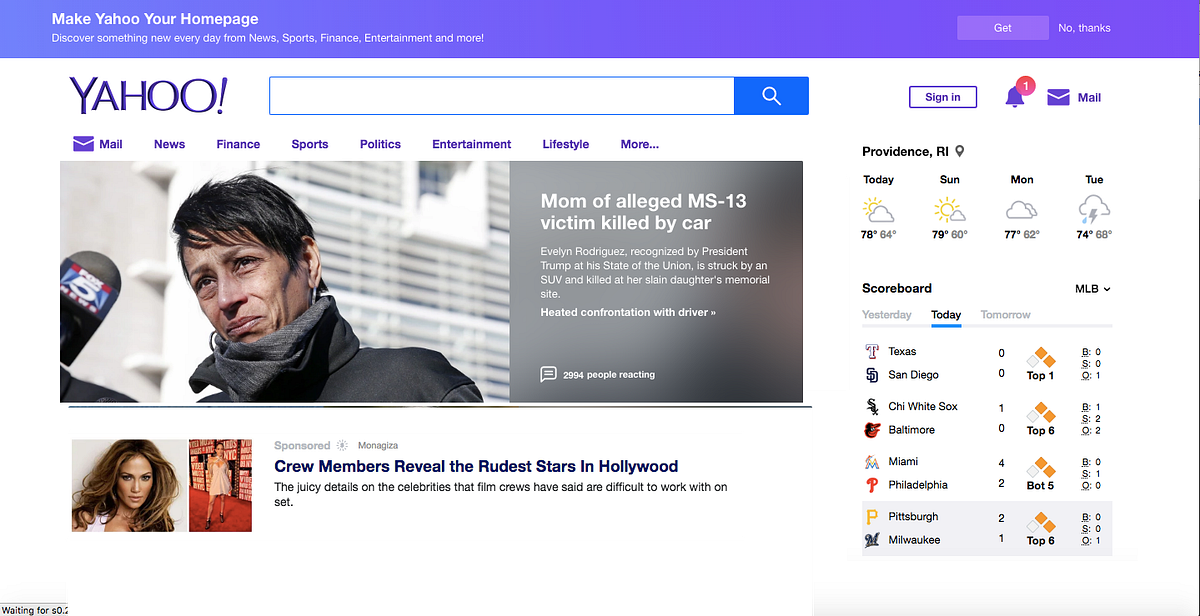Click the AdChoices icon beside Sponsored
The width and height of the screenshot is (1200, 616).
[341, 445]
